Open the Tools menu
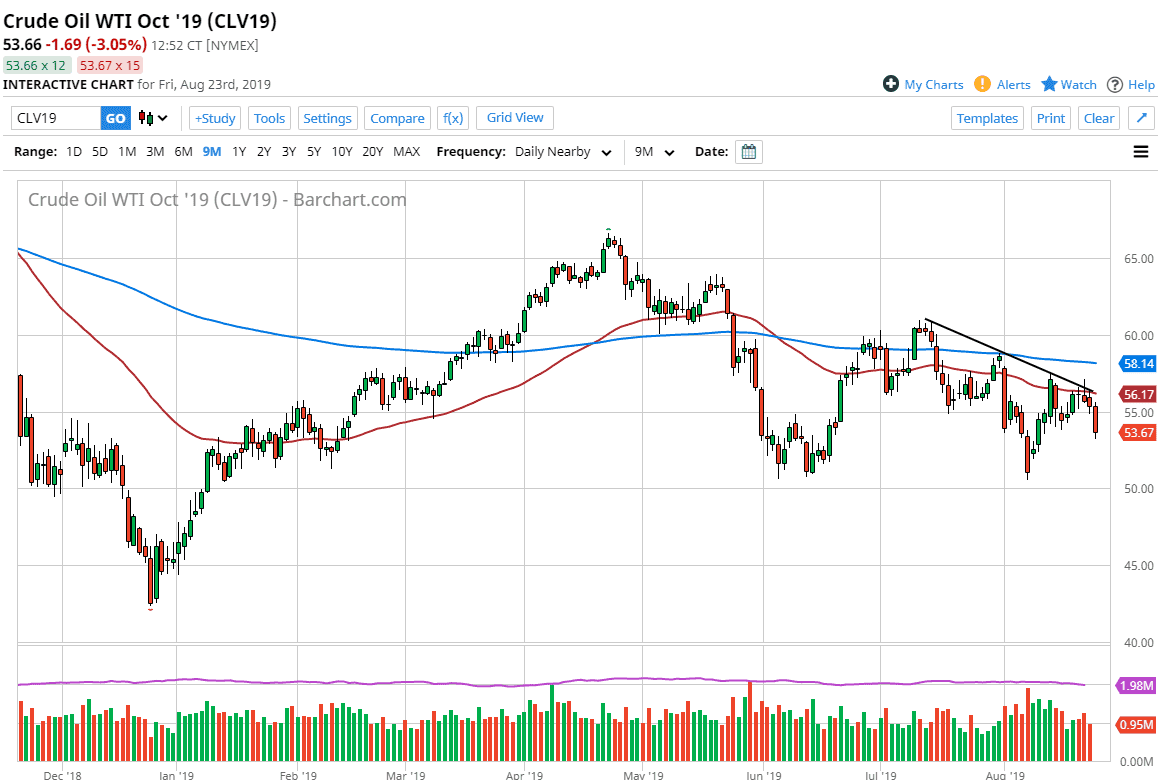The image size is (1168, 780). [x=269, y=118]
